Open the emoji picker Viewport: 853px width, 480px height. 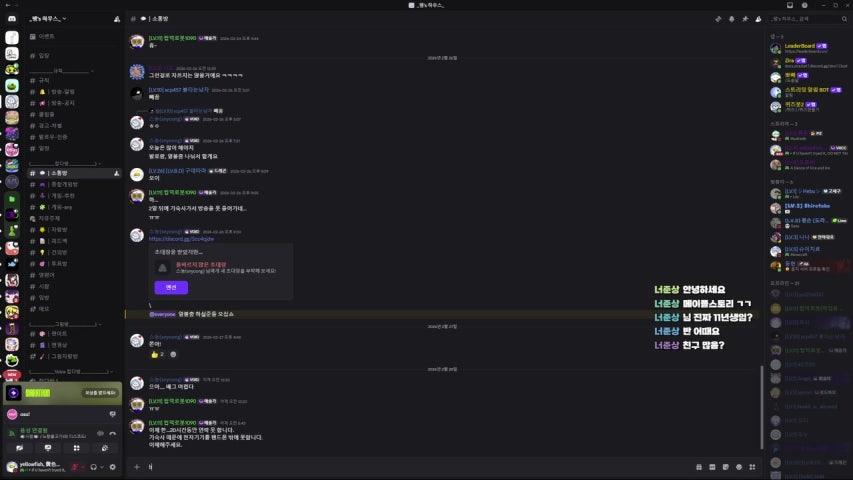pos(739,467)
